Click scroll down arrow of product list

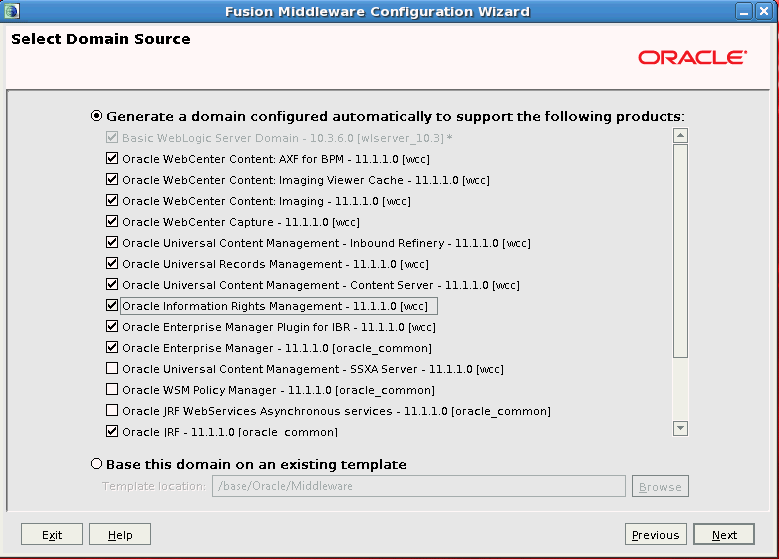(x=680, y=428)
